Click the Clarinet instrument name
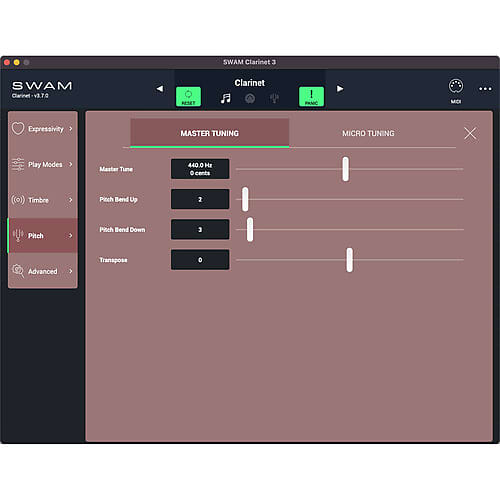The image size is (500, 500). (x=250, y=83)
